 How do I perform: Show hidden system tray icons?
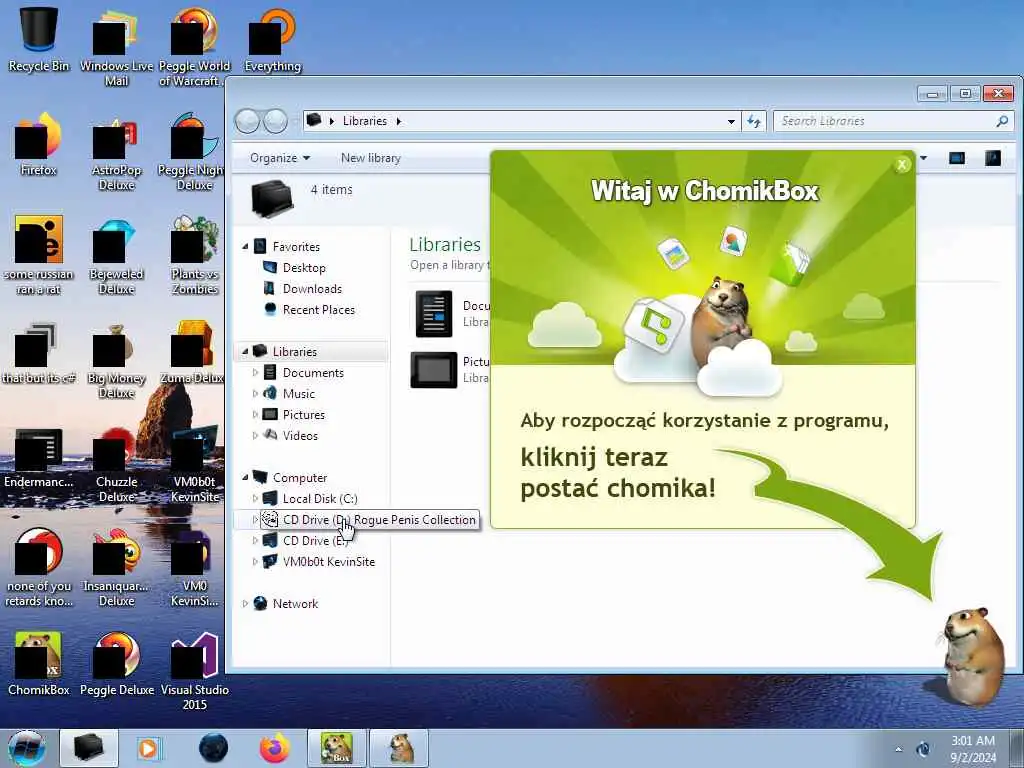(898, 749)
